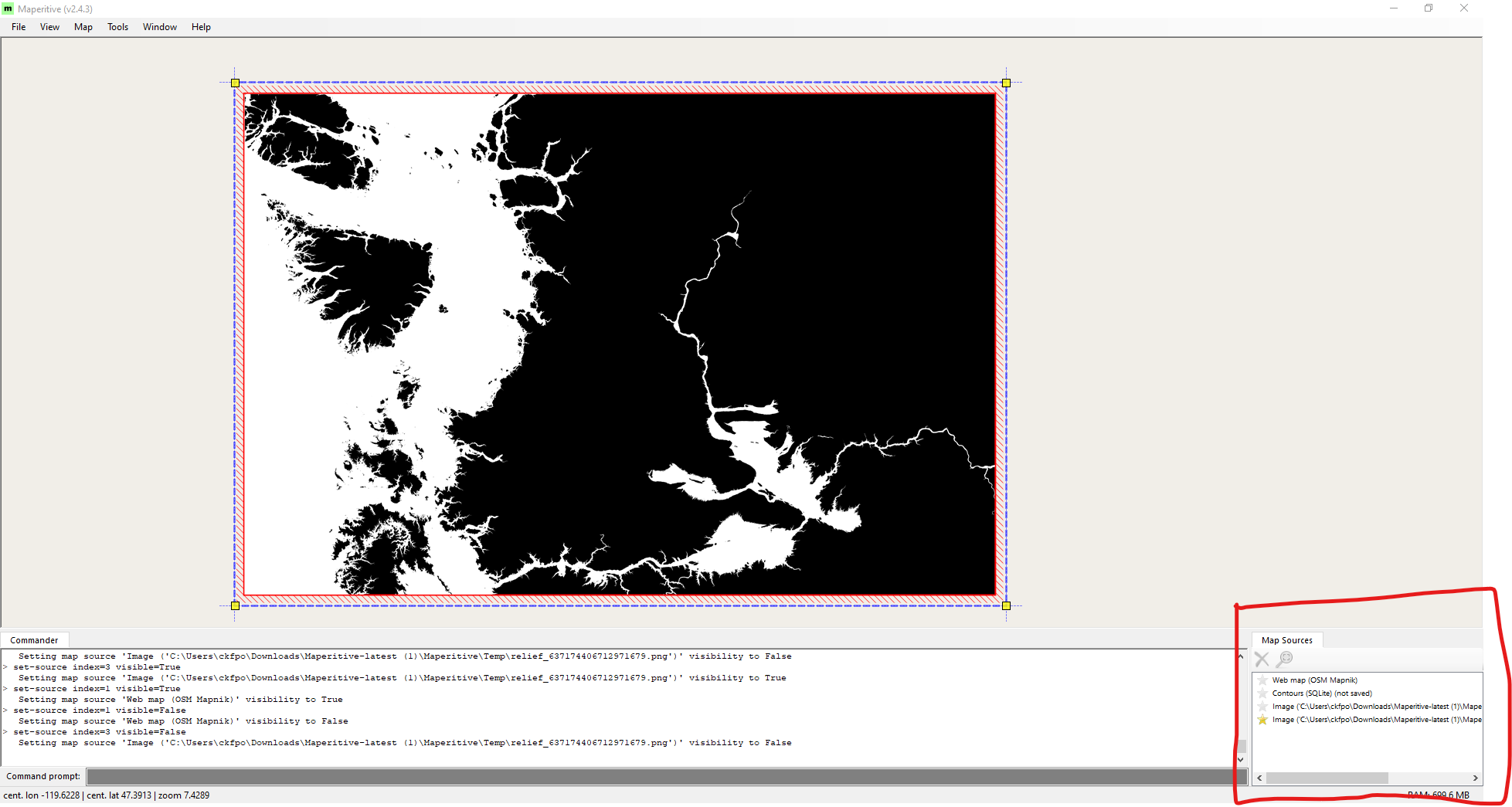Activate the star on the first Image source

(1262, 706)
